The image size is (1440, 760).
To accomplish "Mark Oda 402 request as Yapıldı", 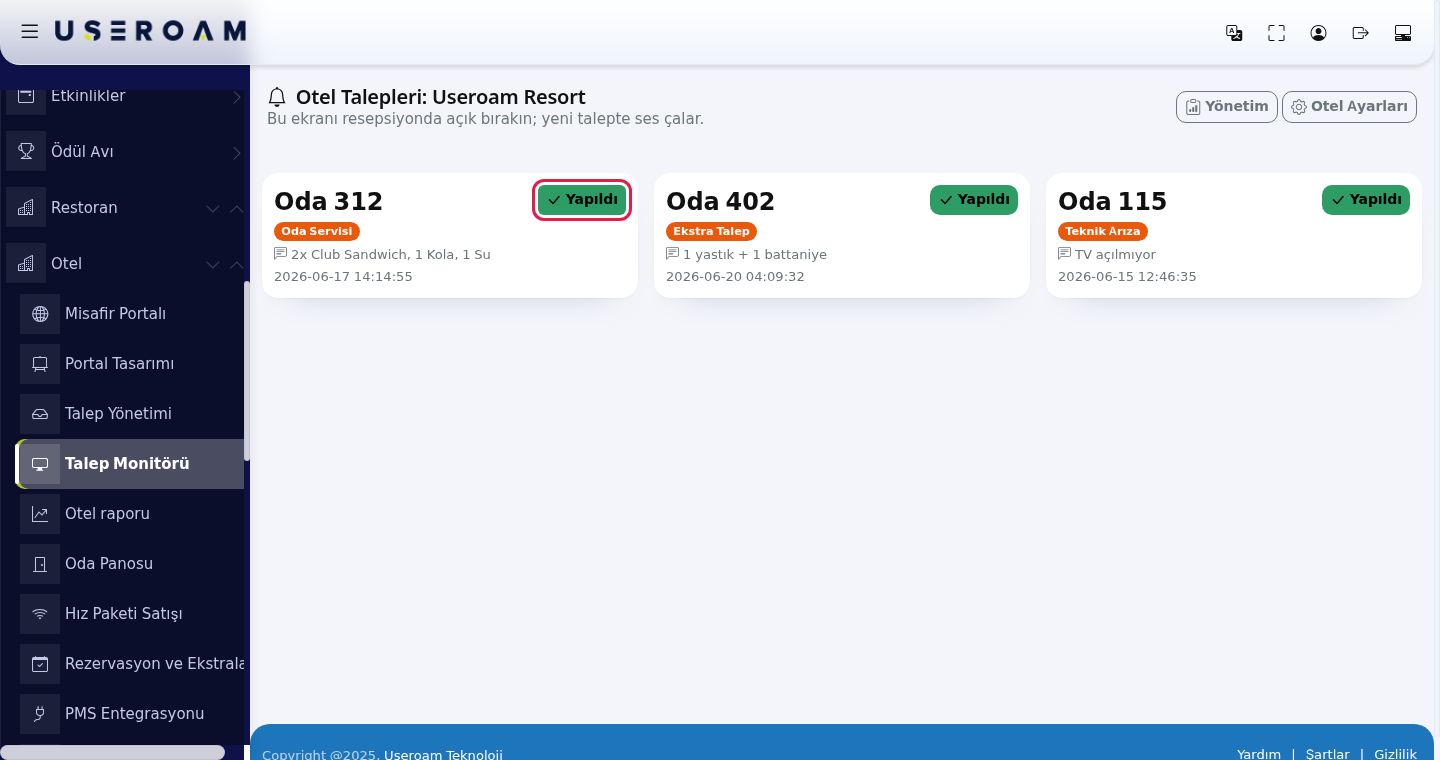I will click(x=974, y=200).
